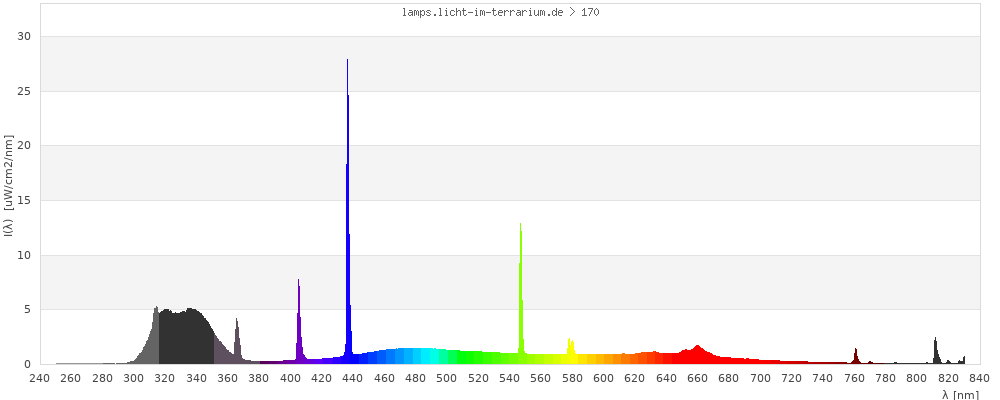Click the x-axis tick label '280'
The image size is (1000, 400).
click(102, 378)
